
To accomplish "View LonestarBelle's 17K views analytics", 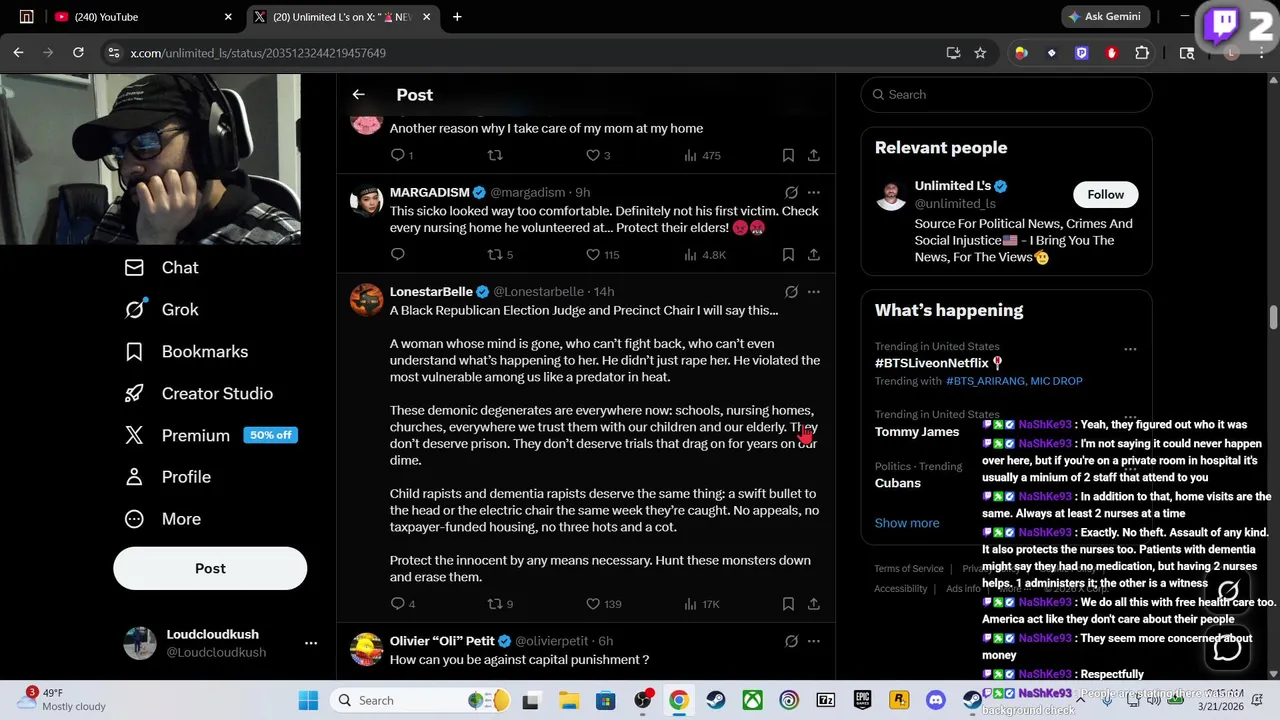I will pyautogui.click(x=701, y=603).
